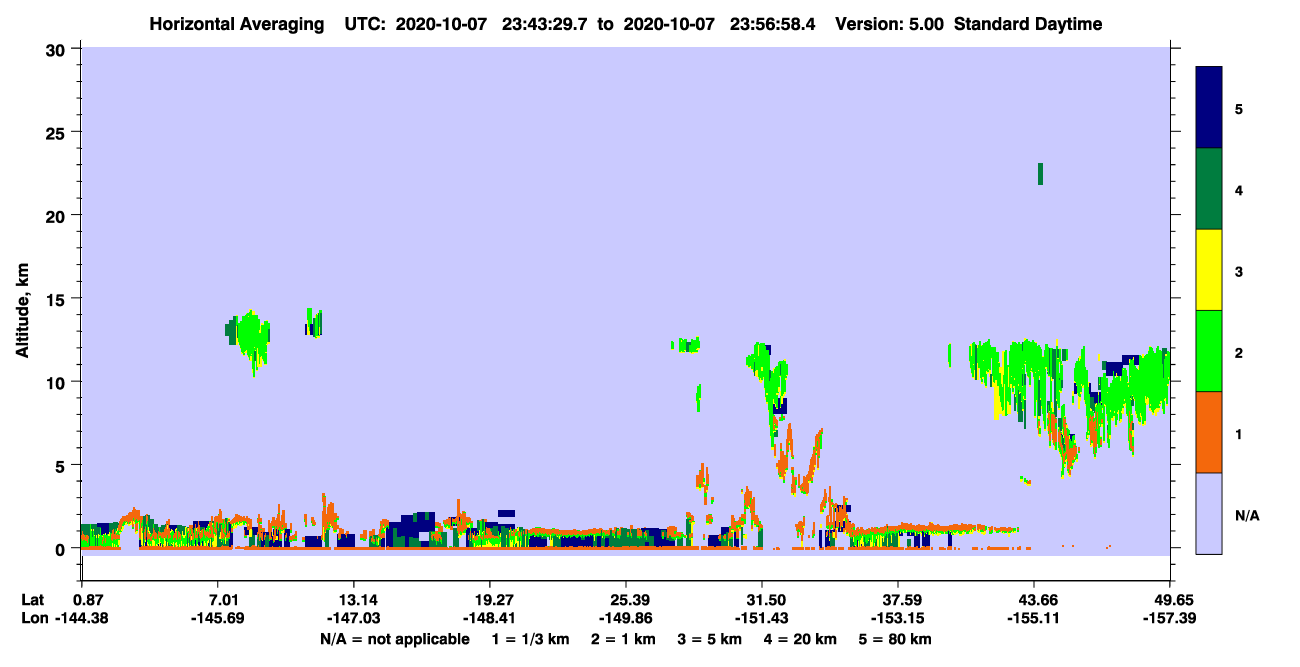Click the 20 altitude tick label
1300x667 pixels.
point(57,215)
